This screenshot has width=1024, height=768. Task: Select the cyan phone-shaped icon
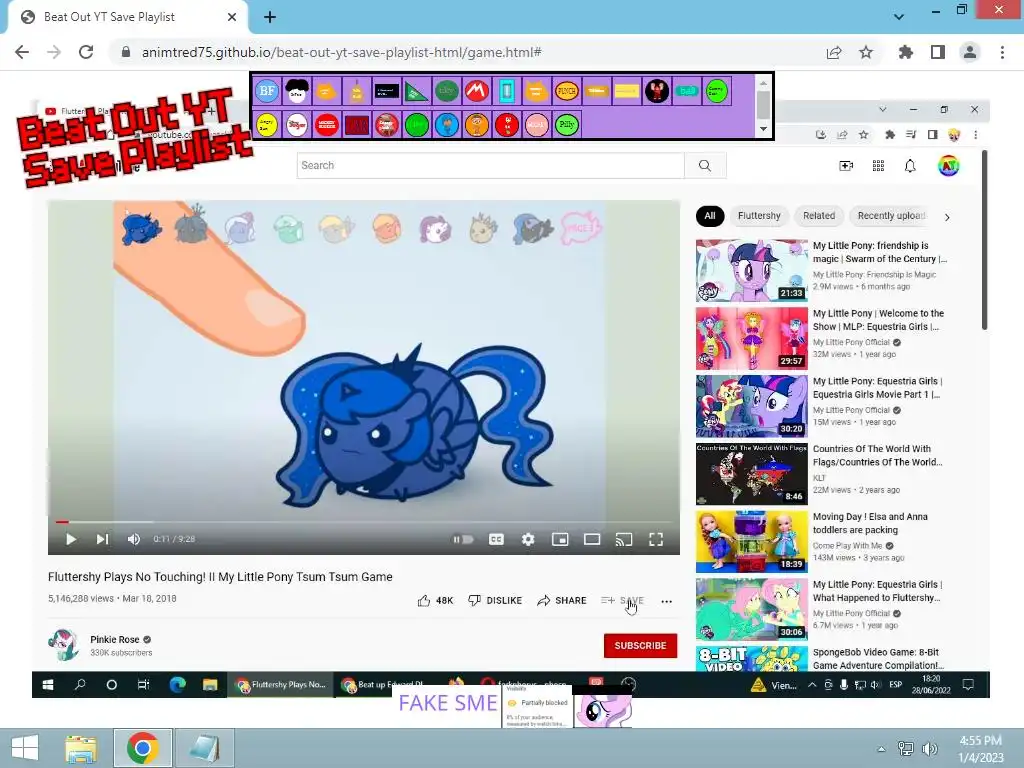507,91
